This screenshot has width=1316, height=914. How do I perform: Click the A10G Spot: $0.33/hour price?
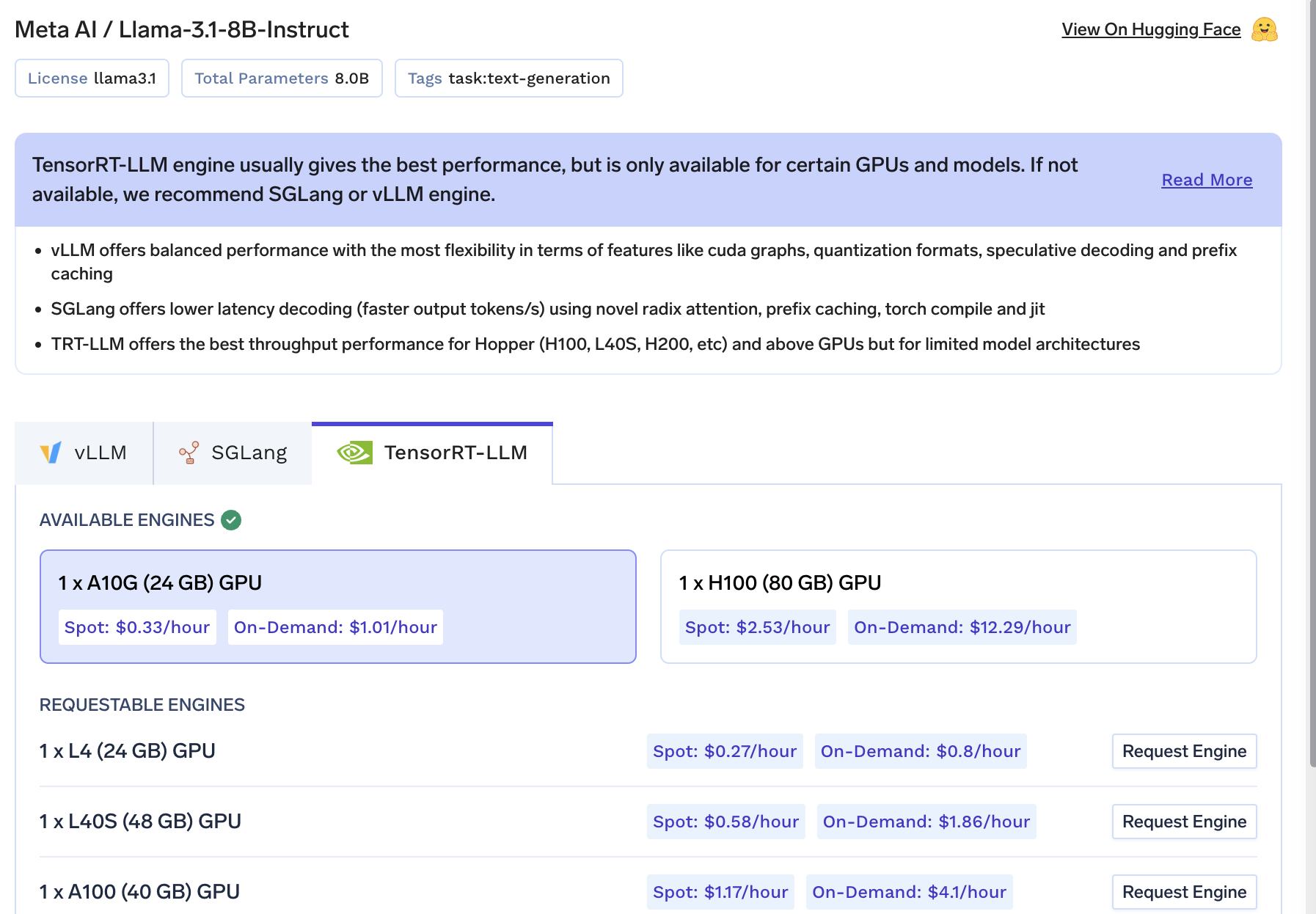137,627
